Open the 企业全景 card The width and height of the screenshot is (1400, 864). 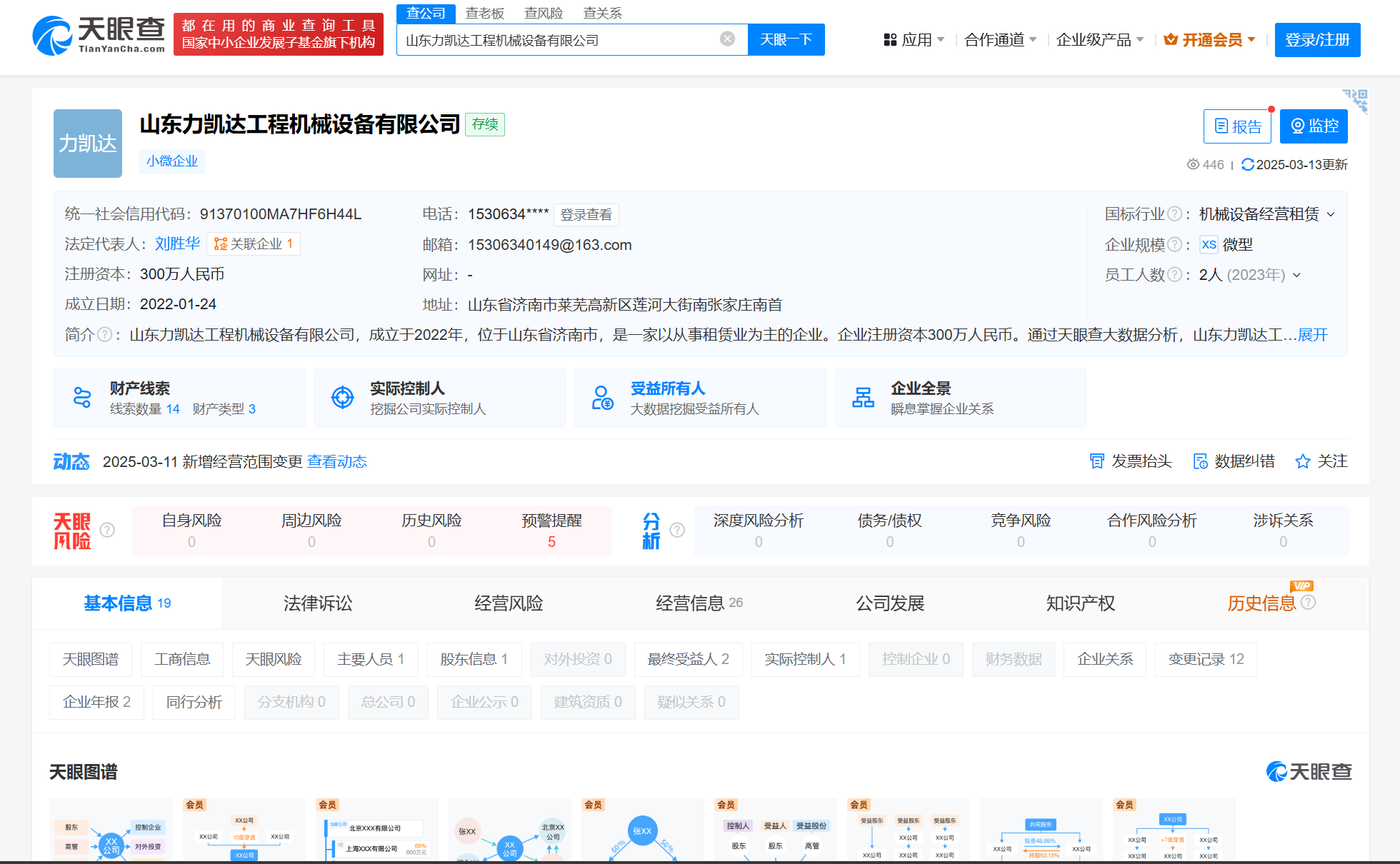(x=961, y=398)
